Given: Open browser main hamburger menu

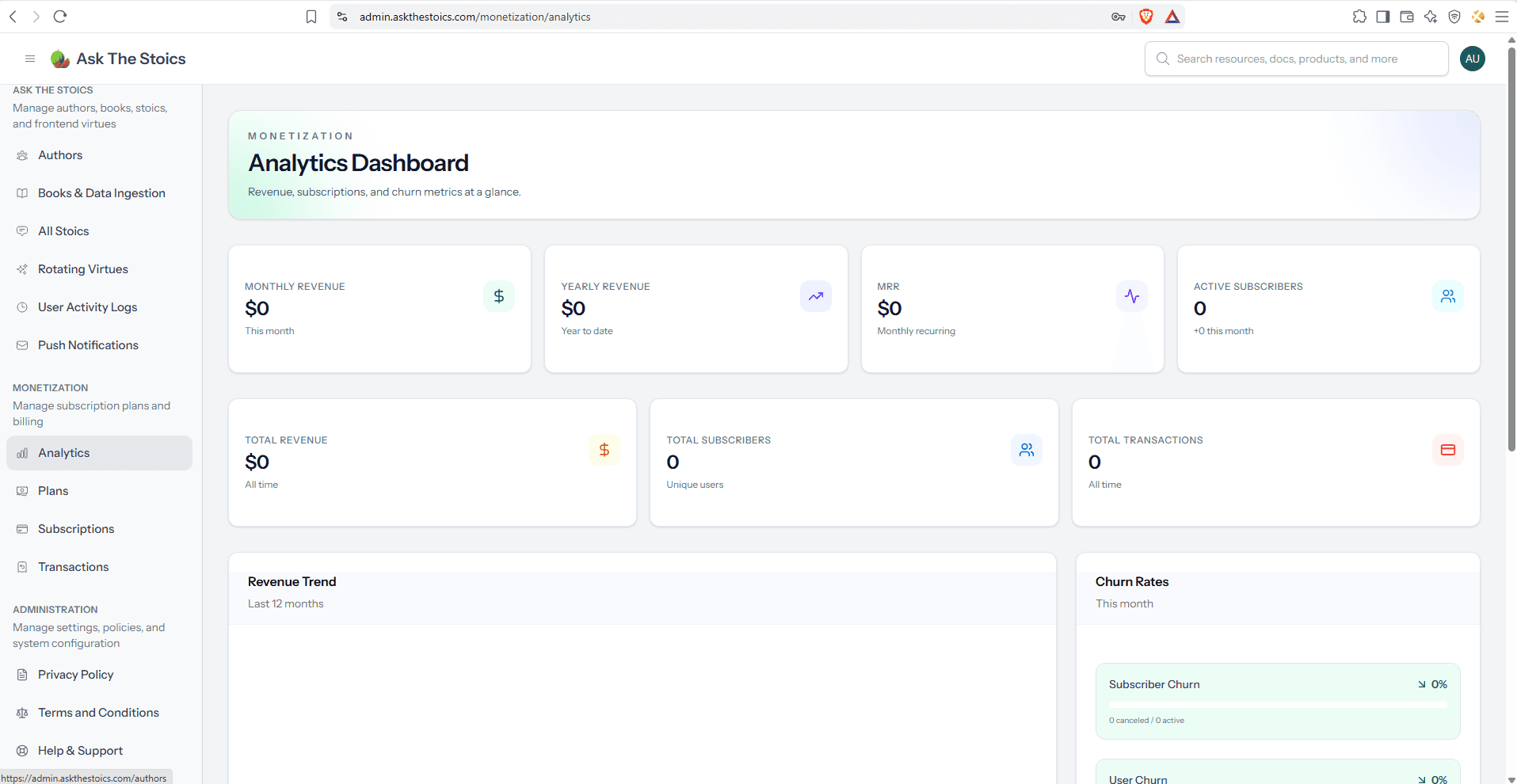Looking at the screenshot, I should coord(1502,17).
